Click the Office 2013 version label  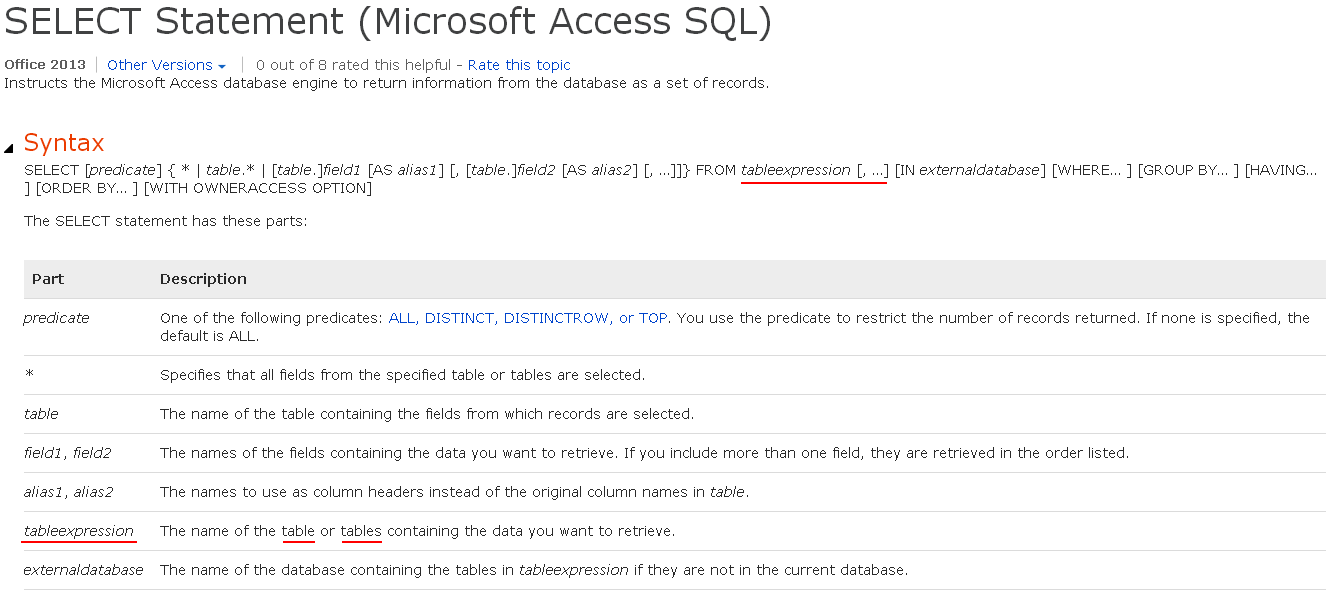coord(45,65)
